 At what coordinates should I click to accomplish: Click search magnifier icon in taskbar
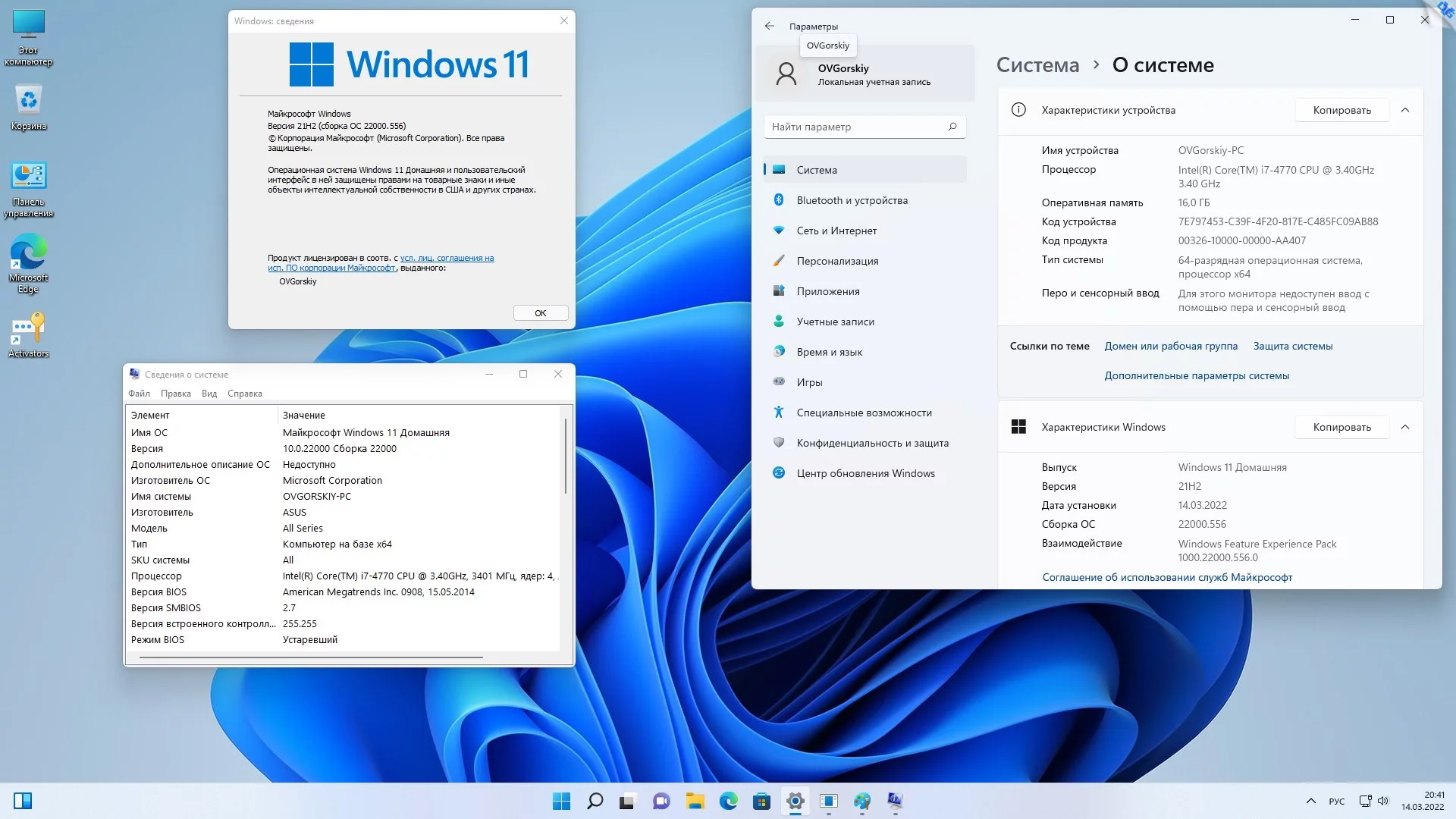click(595, 801)
